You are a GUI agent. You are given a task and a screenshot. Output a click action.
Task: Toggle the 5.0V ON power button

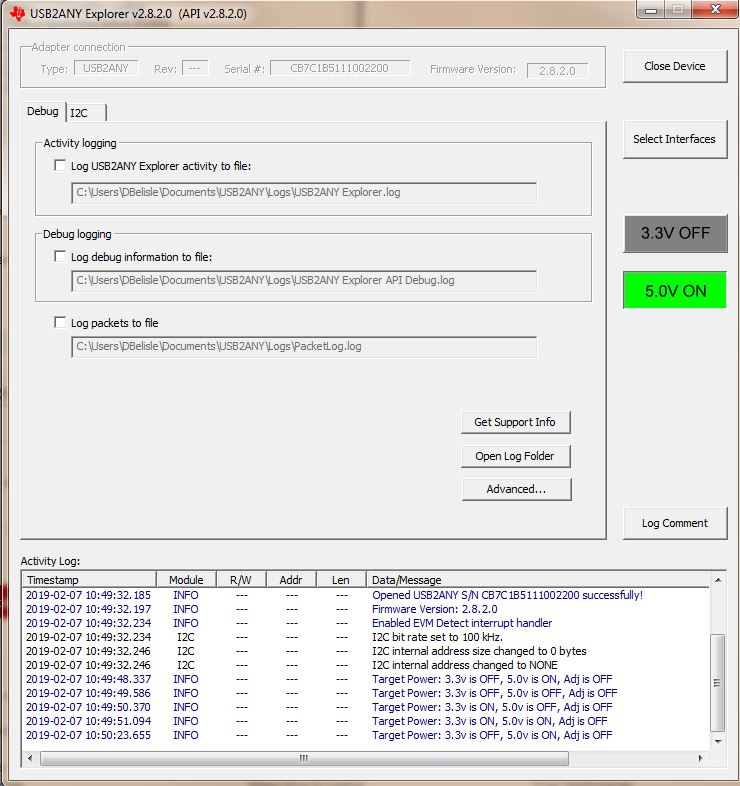[675, 290]
